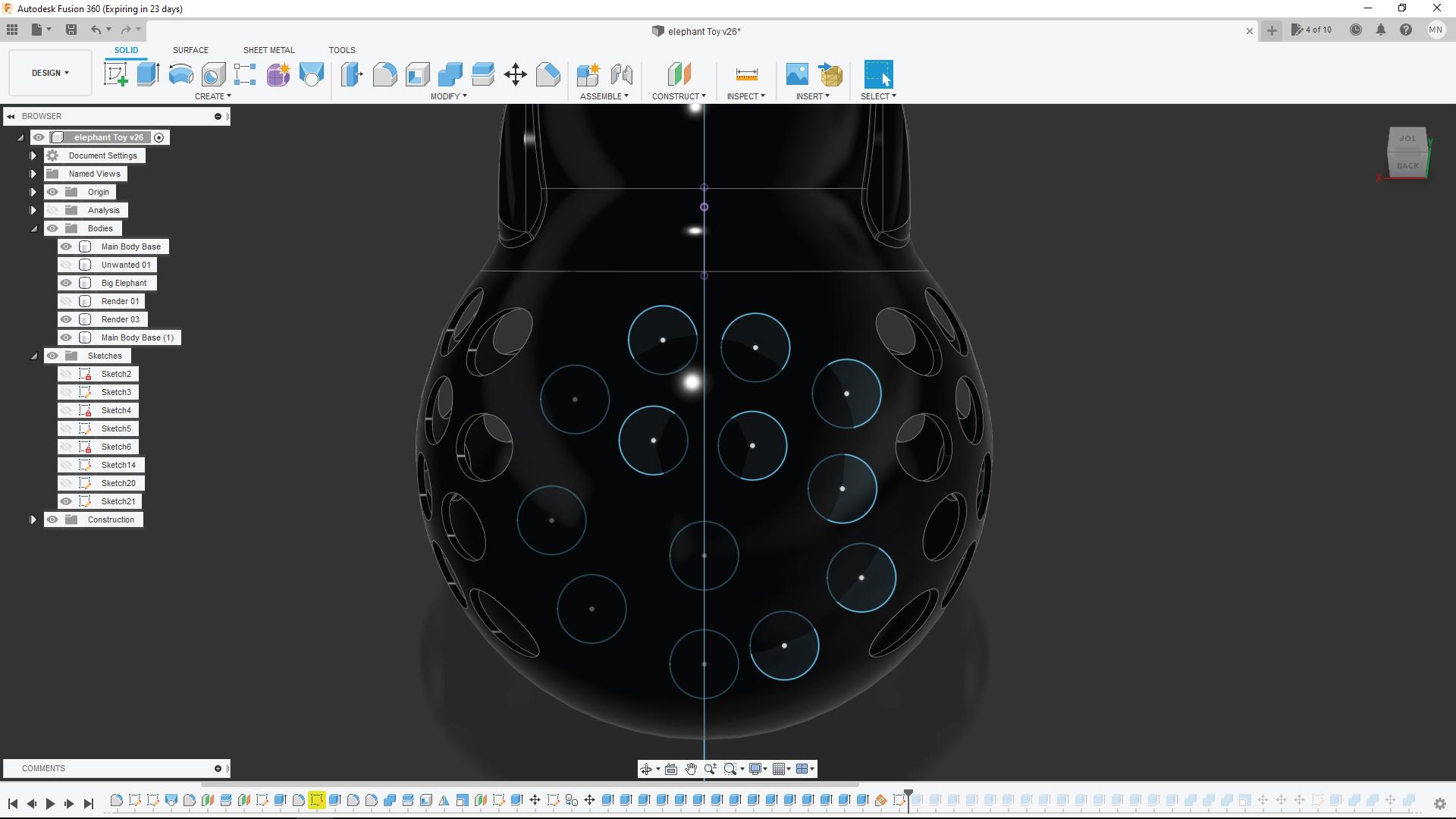1456x819 pixels.
Task: Expand the Origin folder in the browser
Action: tap(33, 192)
